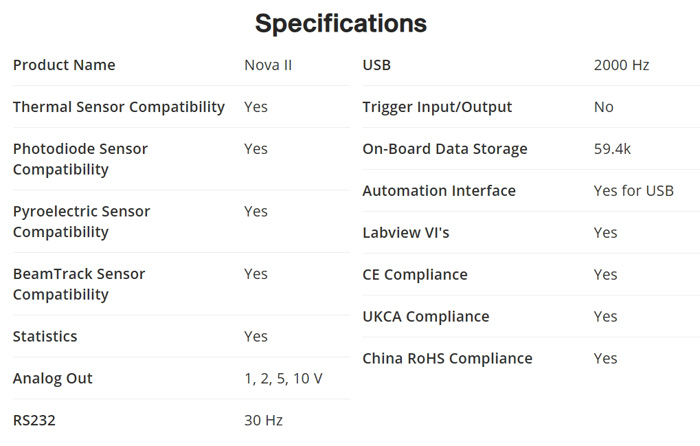Click the Trigger Input/Output label

pos(437,107)
